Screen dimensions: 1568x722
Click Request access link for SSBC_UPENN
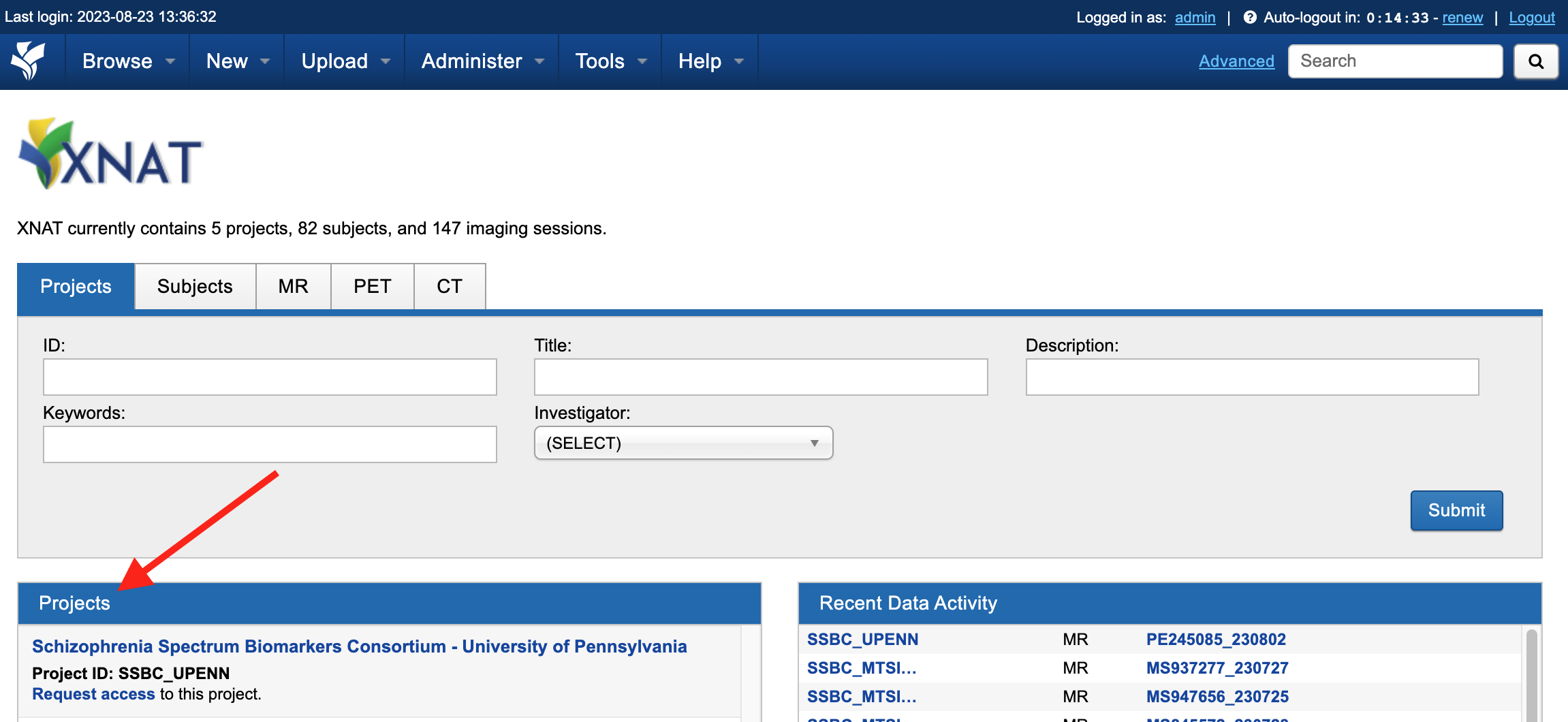(93, 694)
